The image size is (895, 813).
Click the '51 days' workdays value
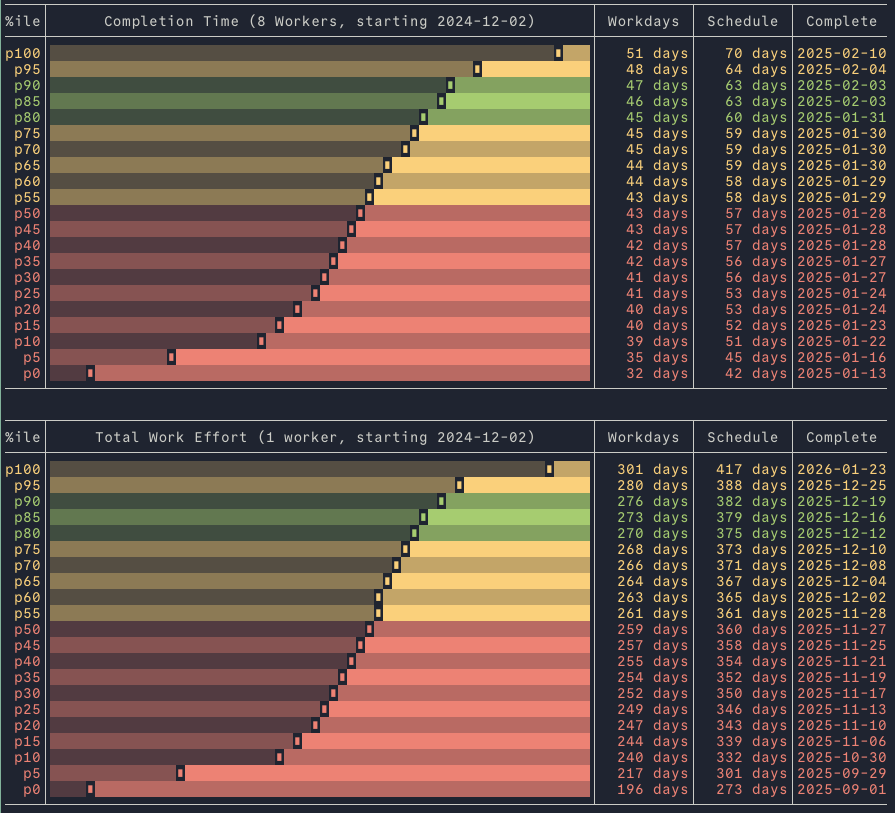point(657,54)
